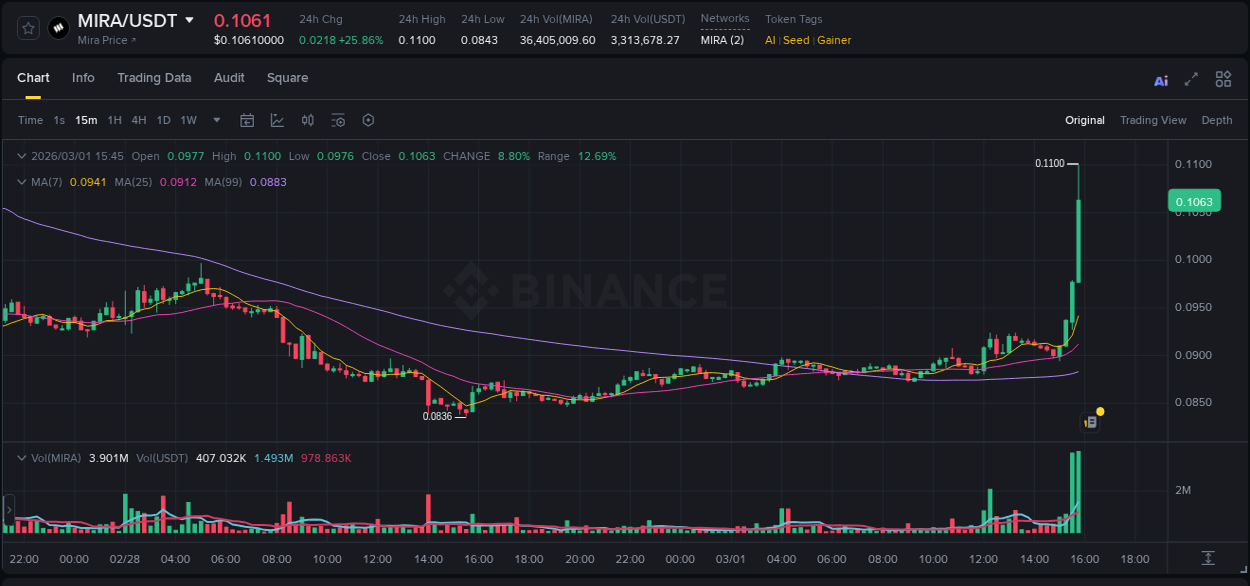Open the technical indicators icon
Screen dimensions: 1250x586
(x=276, y=120)
